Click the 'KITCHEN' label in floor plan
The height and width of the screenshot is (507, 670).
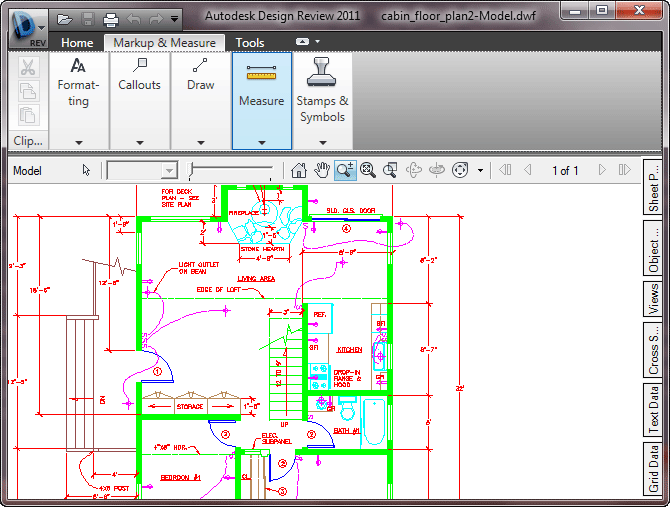pyautogui.click(x=350, y=350)
